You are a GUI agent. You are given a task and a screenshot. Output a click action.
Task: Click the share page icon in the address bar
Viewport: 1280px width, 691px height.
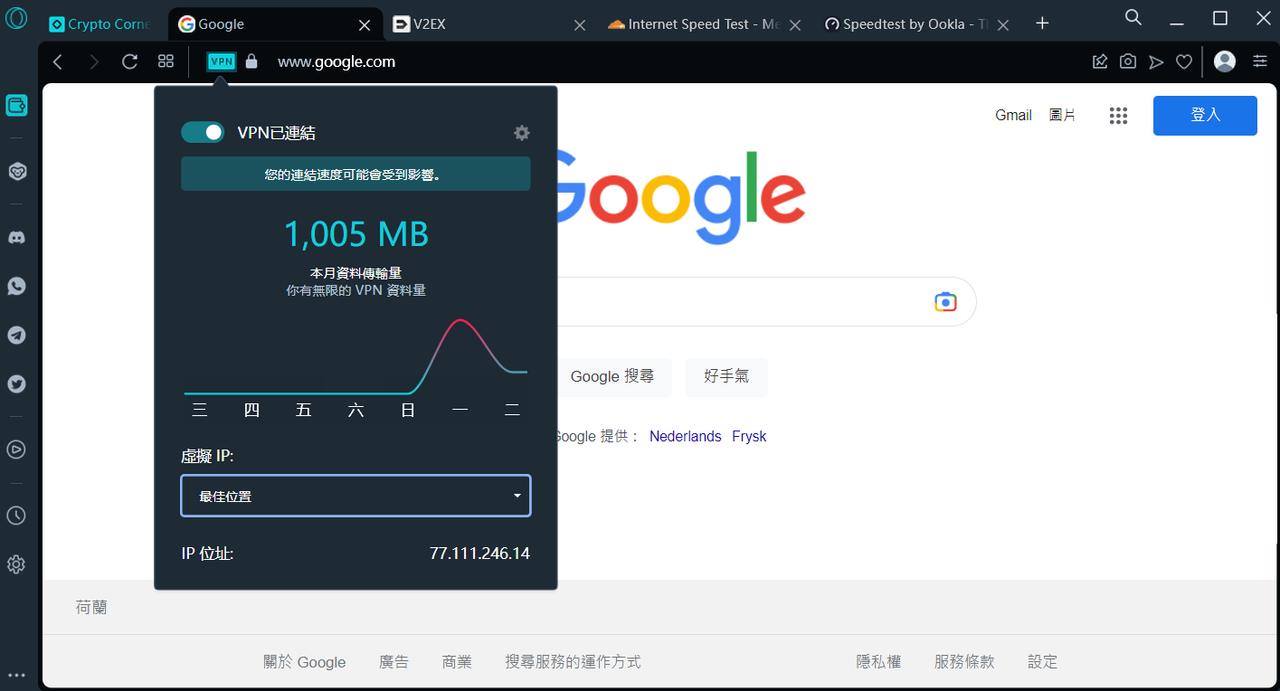pos(1100,62)
